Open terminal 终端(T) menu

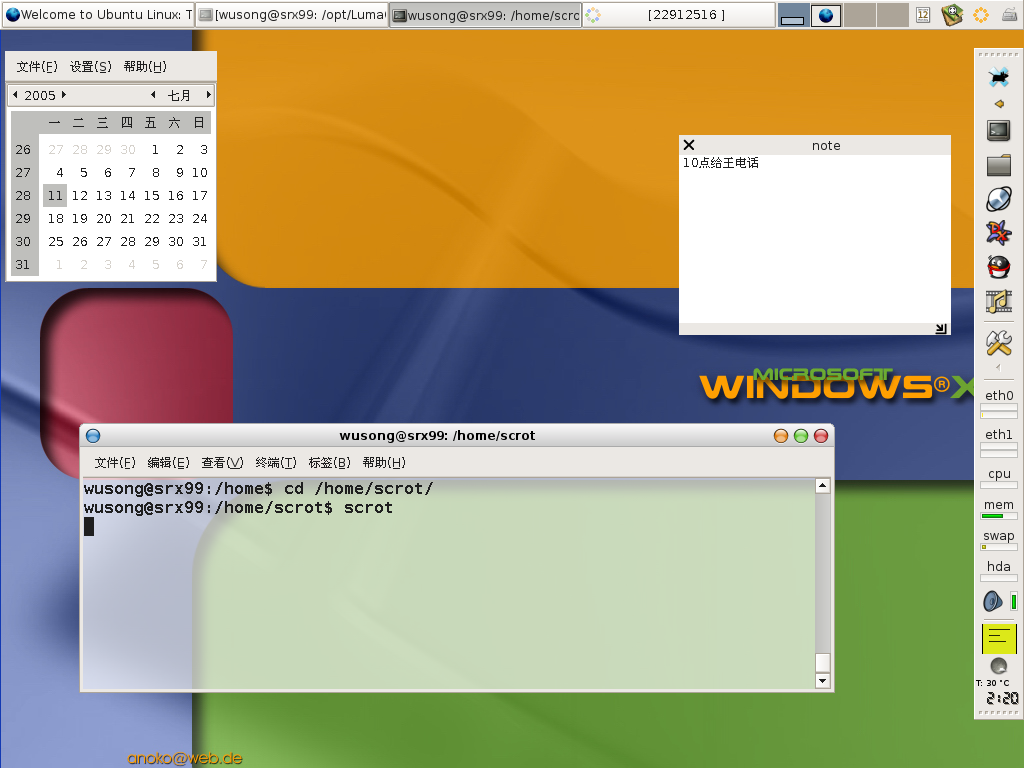click(x=276, y=463)
